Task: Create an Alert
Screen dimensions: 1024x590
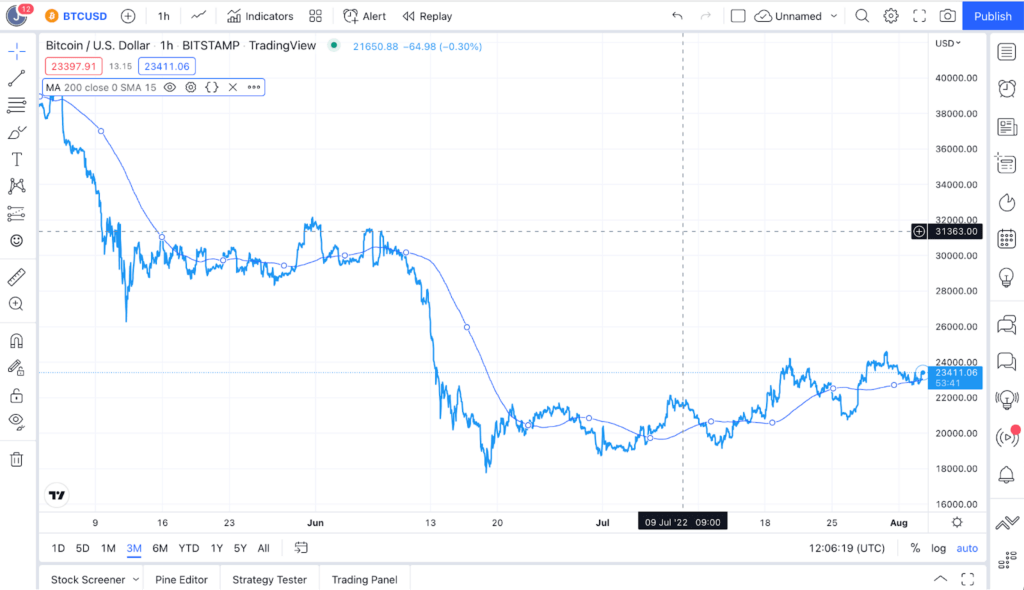Action: 364,16
